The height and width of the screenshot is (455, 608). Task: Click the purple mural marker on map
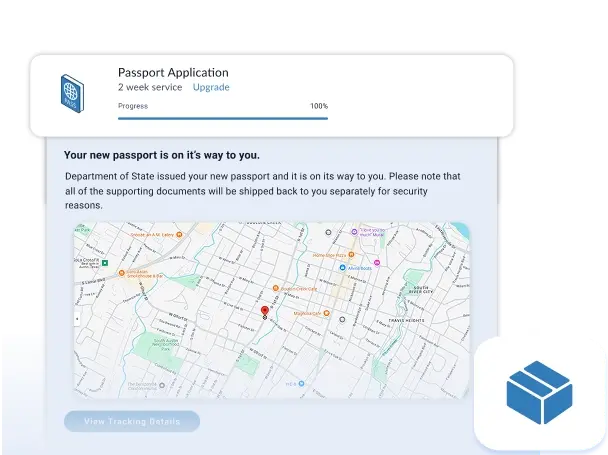pyautogui.click(x=353, y=232)
